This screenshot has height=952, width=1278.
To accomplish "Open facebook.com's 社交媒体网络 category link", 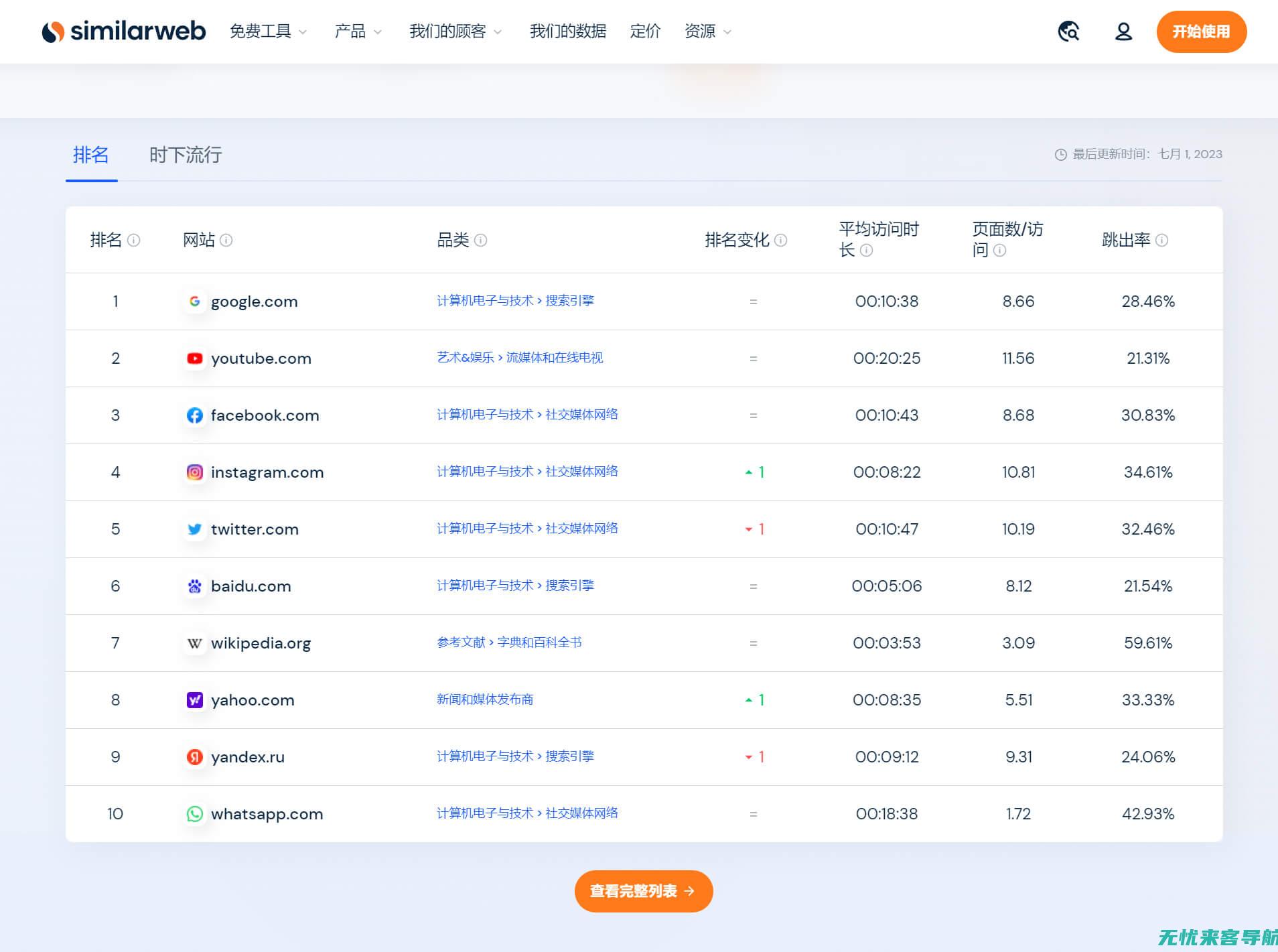I will 527,415.
